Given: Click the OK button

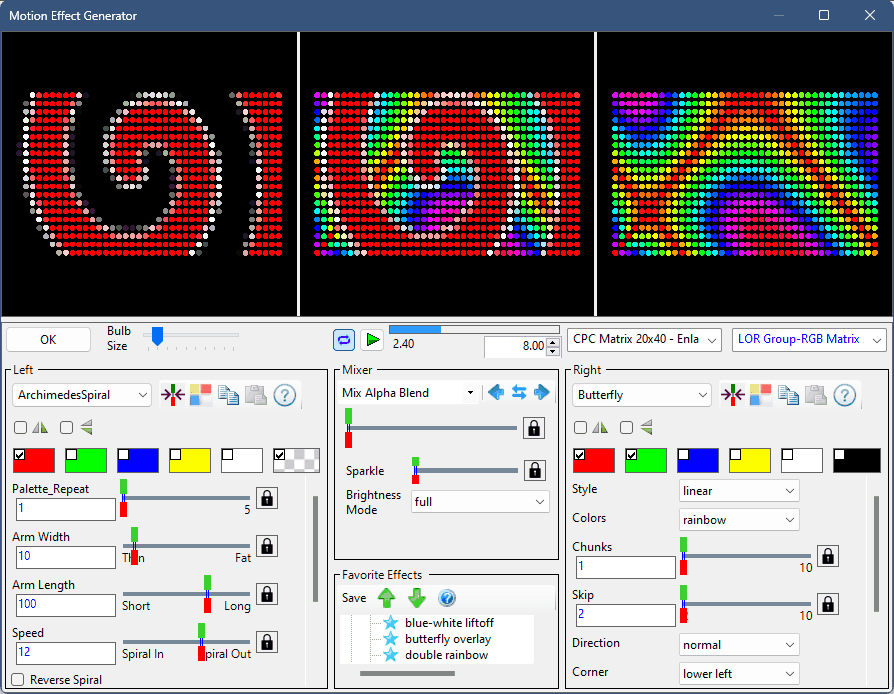Looking at the screenshot, I should click(x=48, y=340).
